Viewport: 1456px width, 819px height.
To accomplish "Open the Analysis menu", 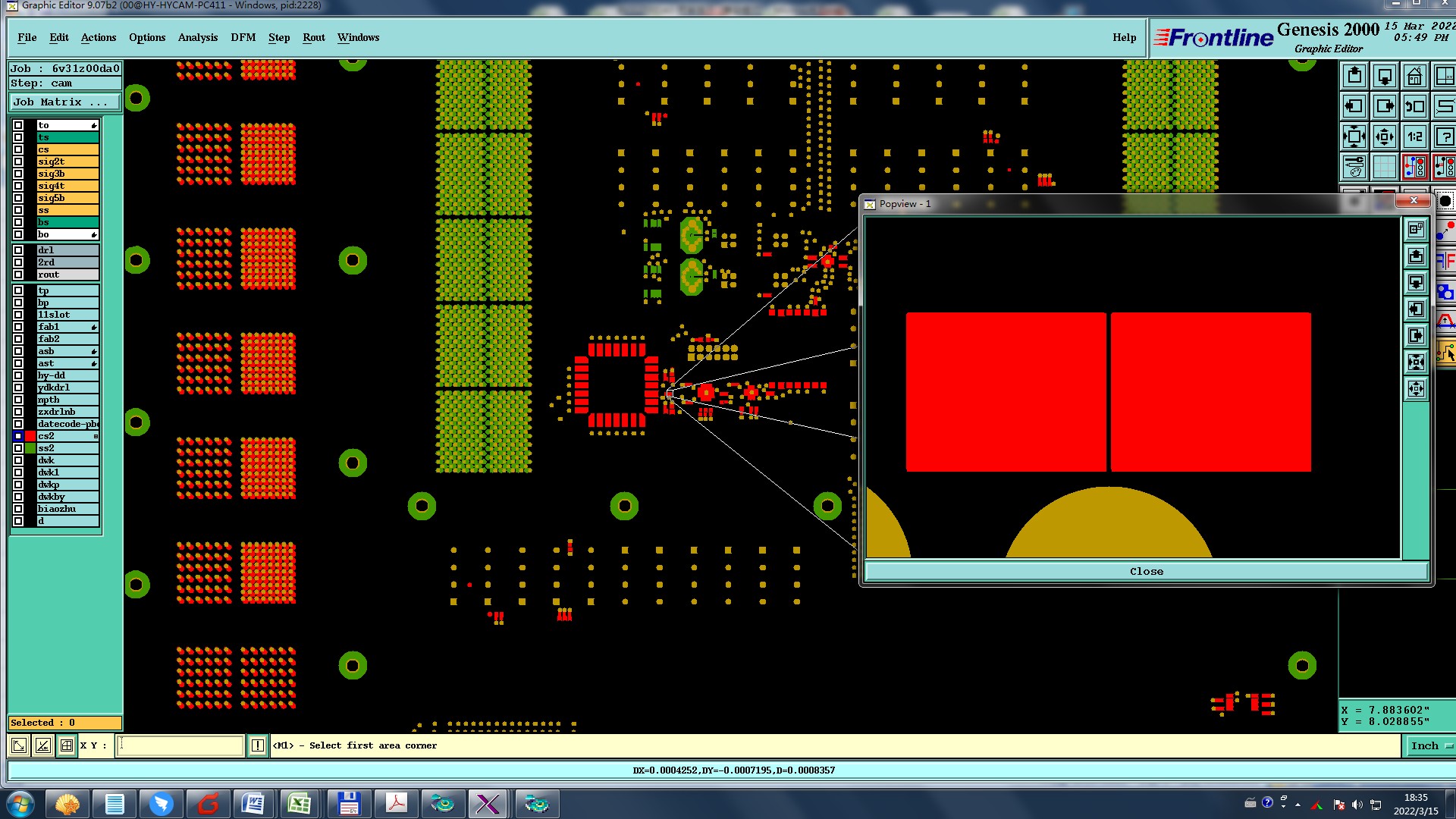I will click(197, 37).
